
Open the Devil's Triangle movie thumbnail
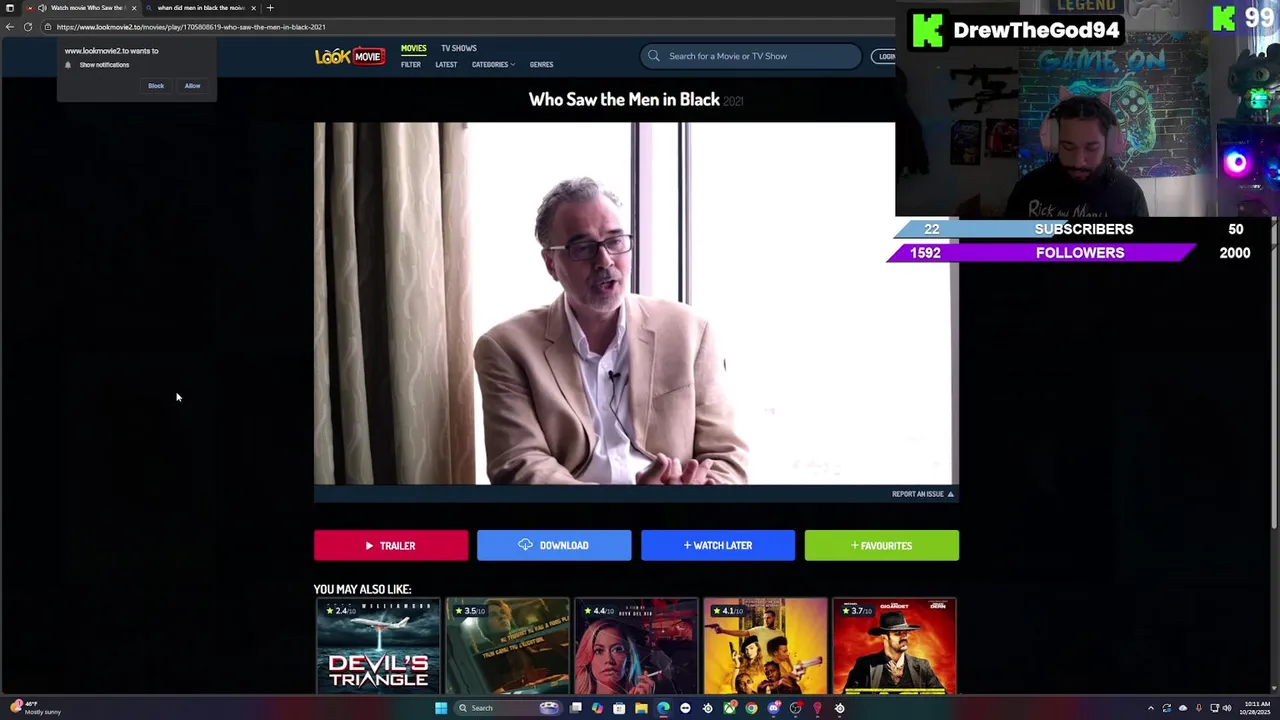coord(378,647)
